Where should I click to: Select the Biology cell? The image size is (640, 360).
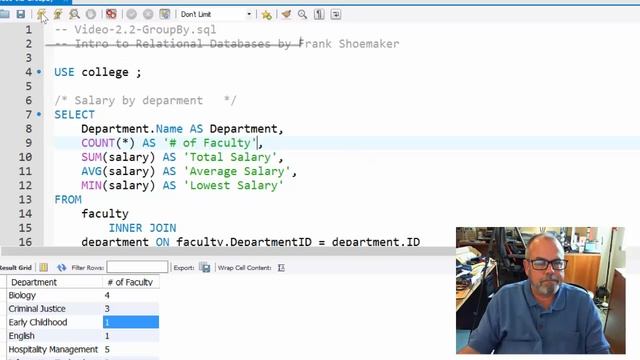[x=54, y=295]
